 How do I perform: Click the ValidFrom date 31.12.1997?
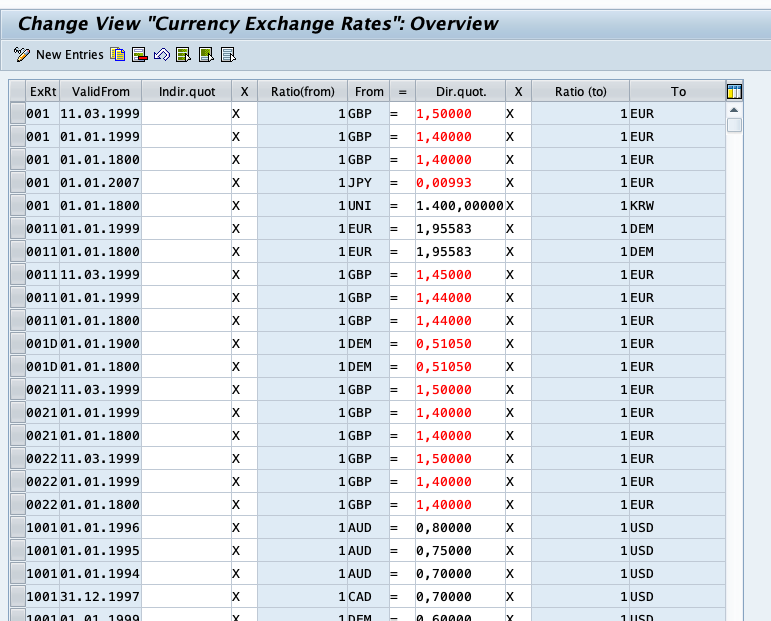point(100,597)
